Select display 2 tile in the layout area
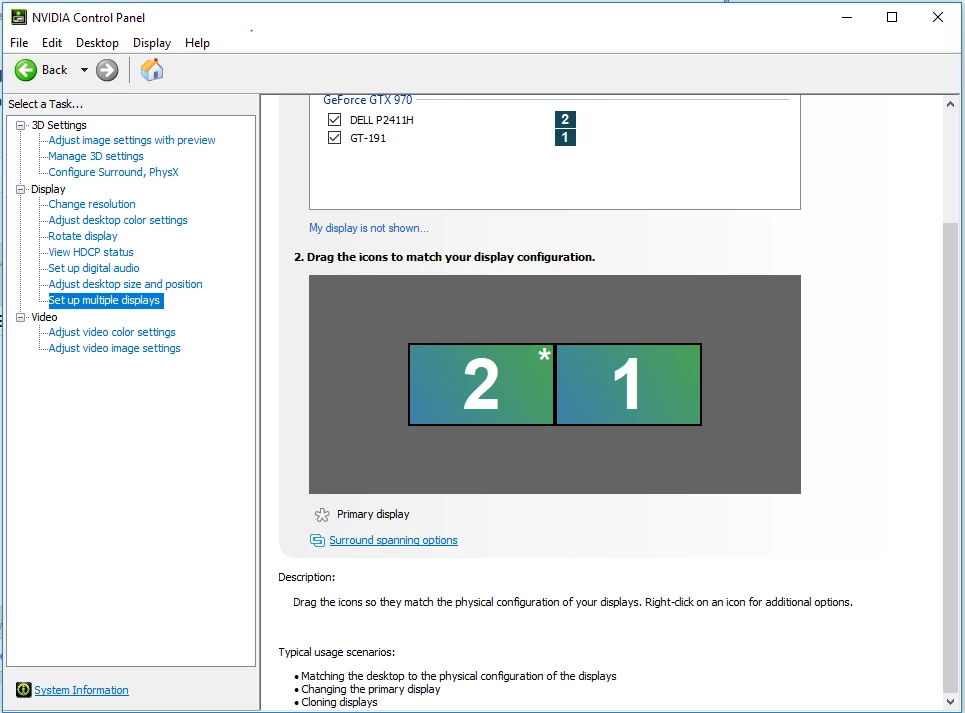 [481, 384]
